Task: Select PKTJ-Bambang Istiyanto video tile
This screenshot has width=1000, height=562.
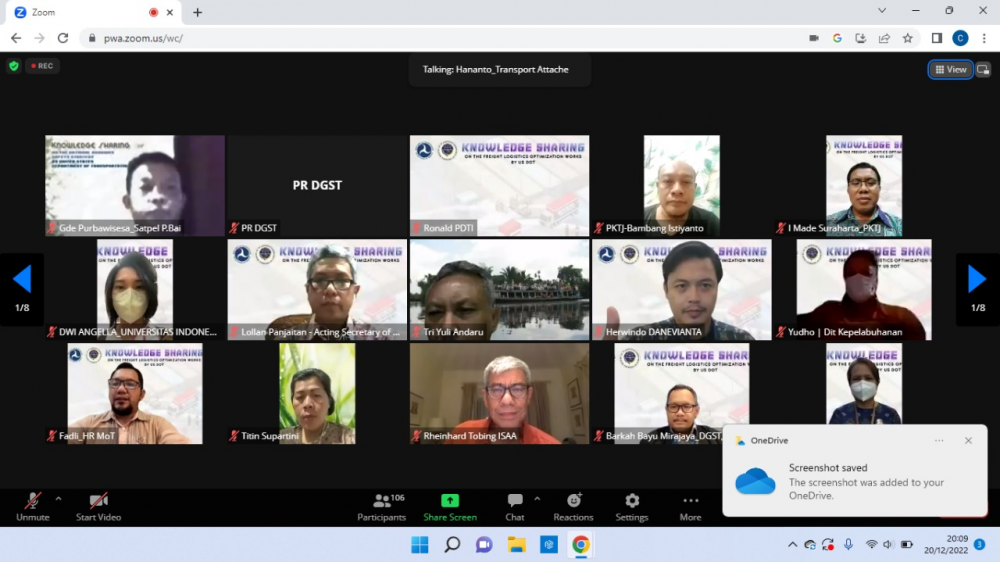Action: pyautogui.click(x=682, y=185)
